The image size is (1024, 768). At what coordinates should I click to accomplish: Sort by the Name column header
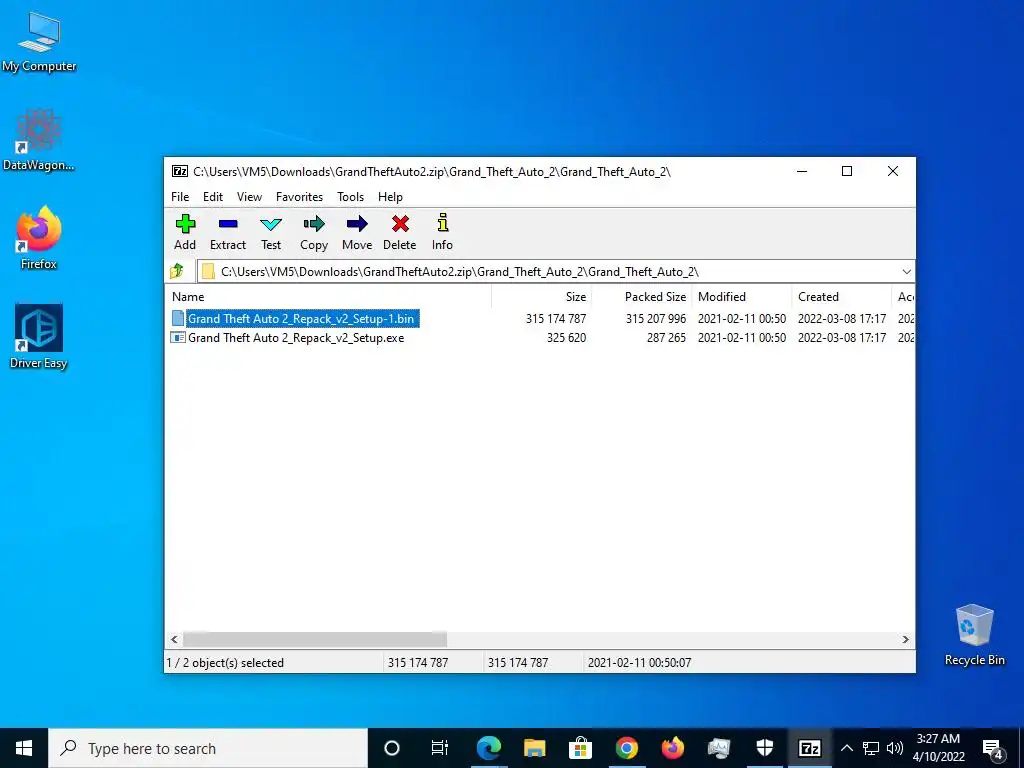[328, 296]
